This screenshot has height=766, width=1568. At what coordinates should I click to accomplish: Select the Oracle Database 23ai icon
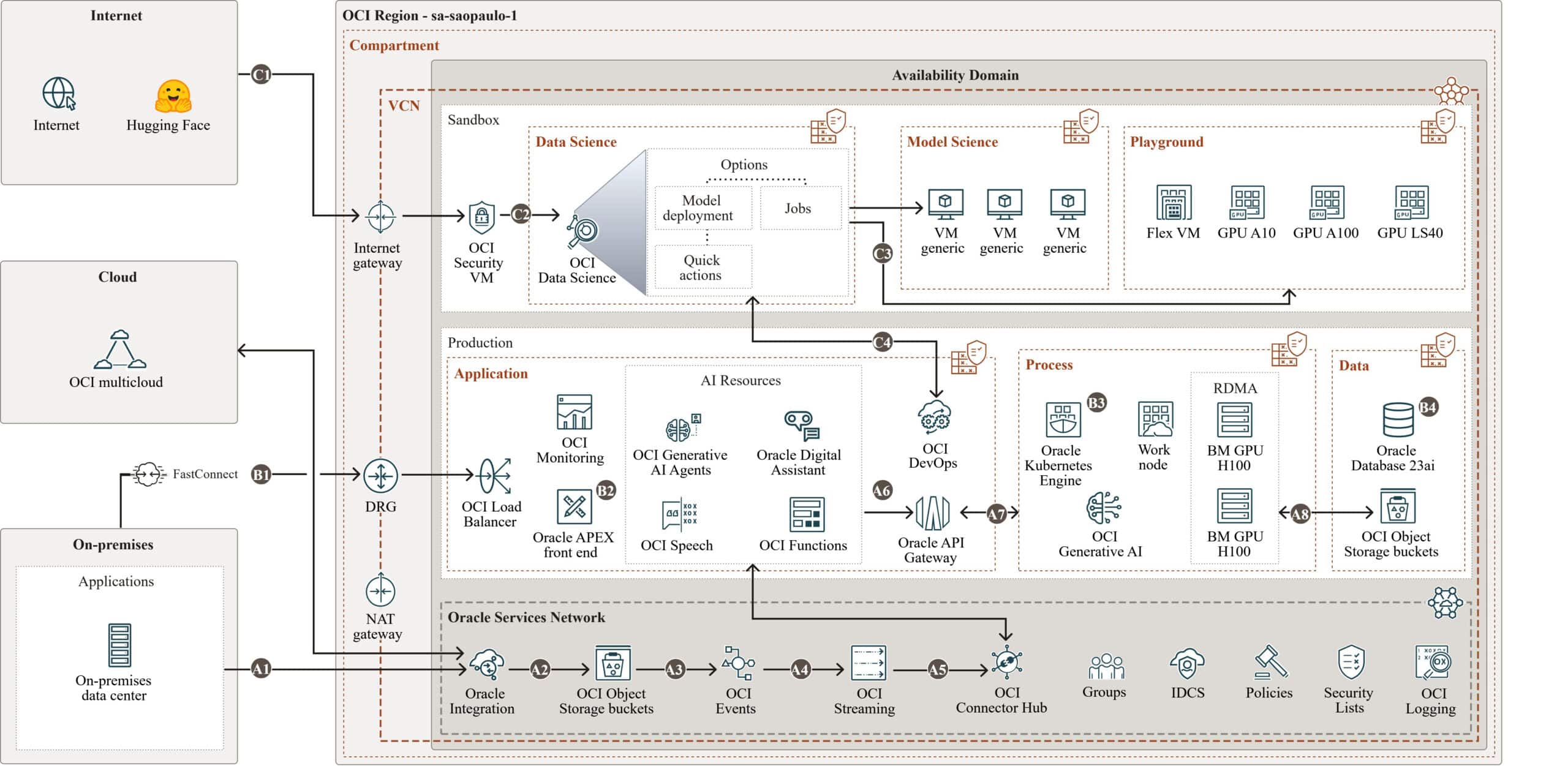(x=1398, y=419)
